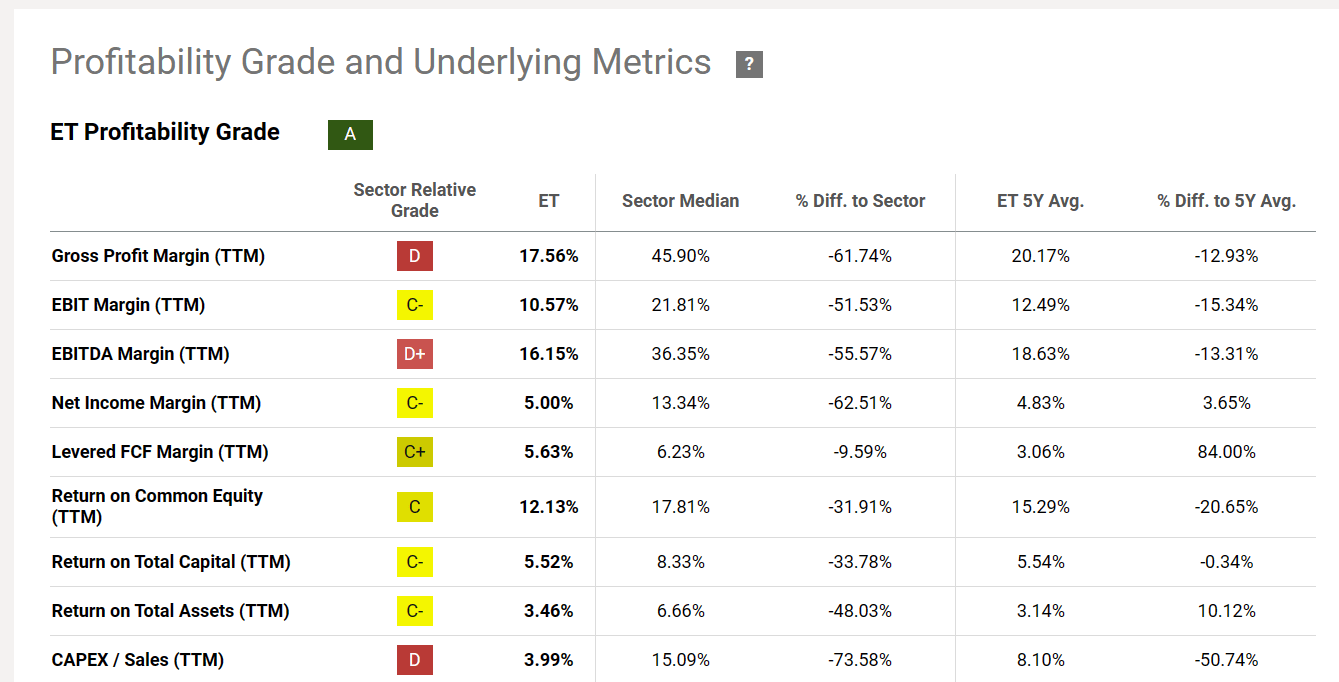The width and height of the screenshot is (1339, 682).
Task: Open the Gross Profit Margin (TTM) metric
Action: point(158,256)
